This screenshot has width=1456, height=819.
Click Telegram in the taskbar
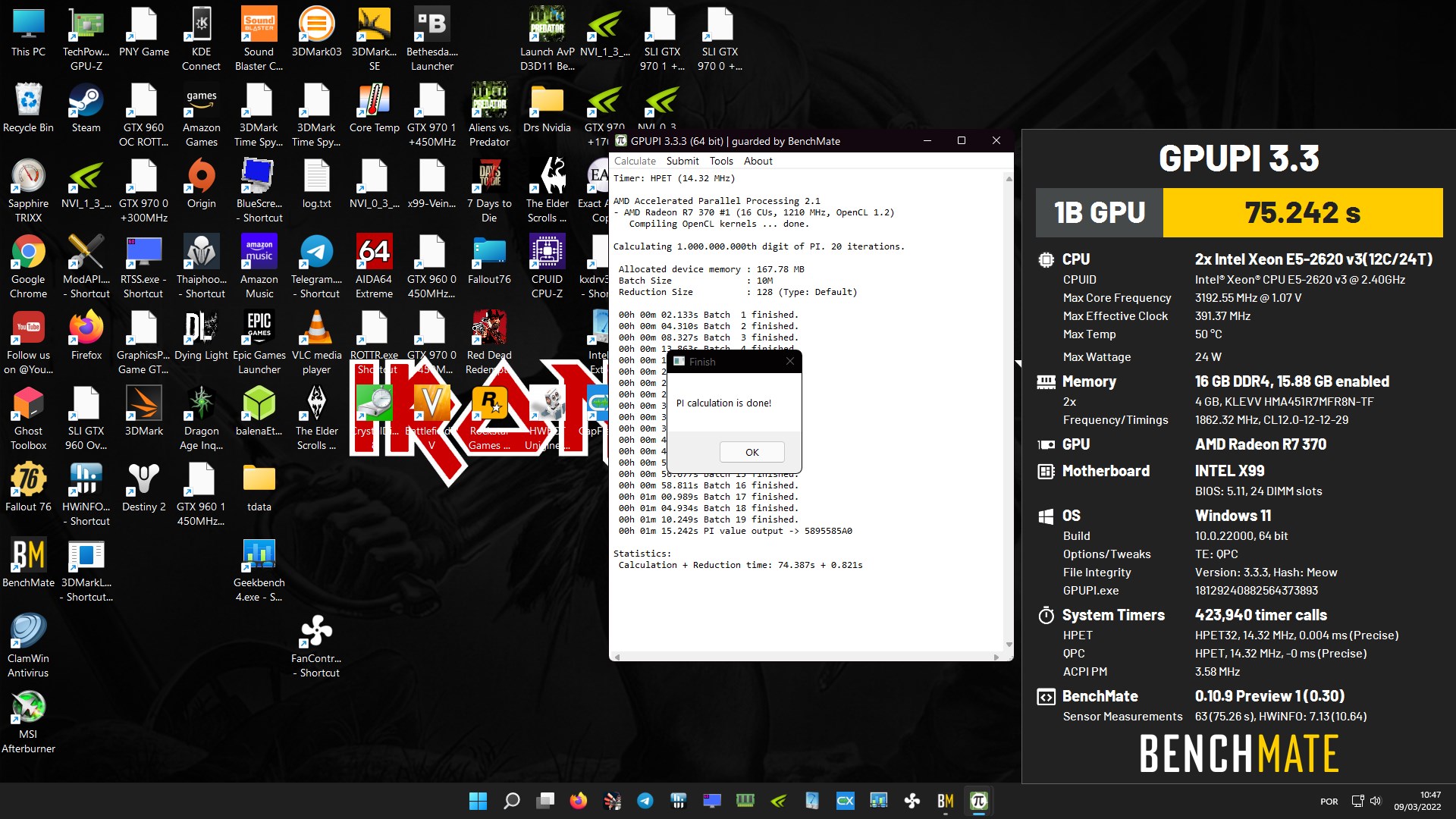(645, 801)
